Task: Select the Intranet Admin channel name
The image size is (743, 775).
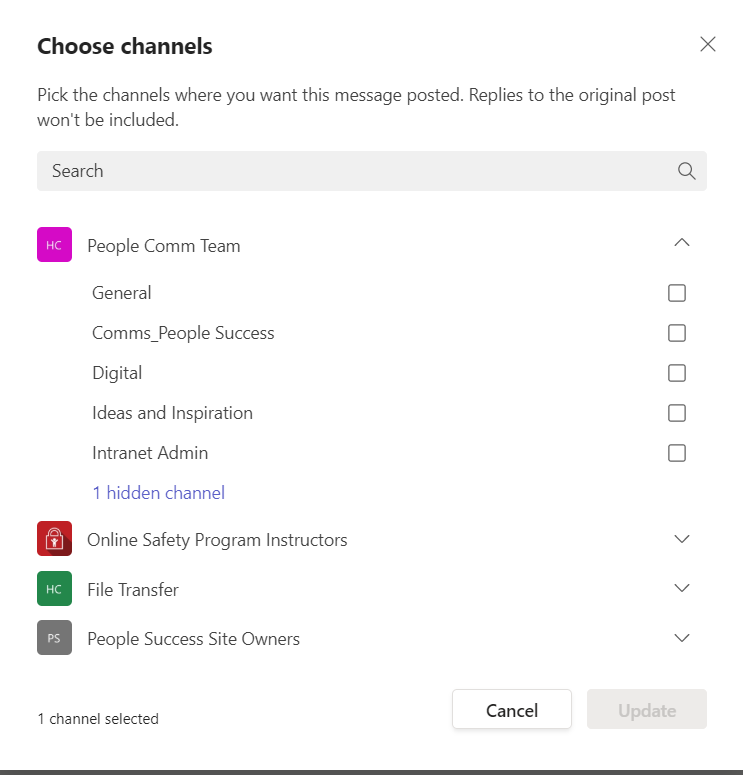Action: pyautogui.click(x=150, y=453)
